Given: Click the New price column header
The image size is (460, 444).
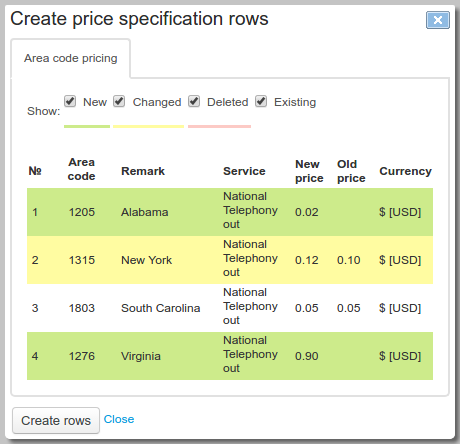Looking at the screenshot, I should click(309, 171).
